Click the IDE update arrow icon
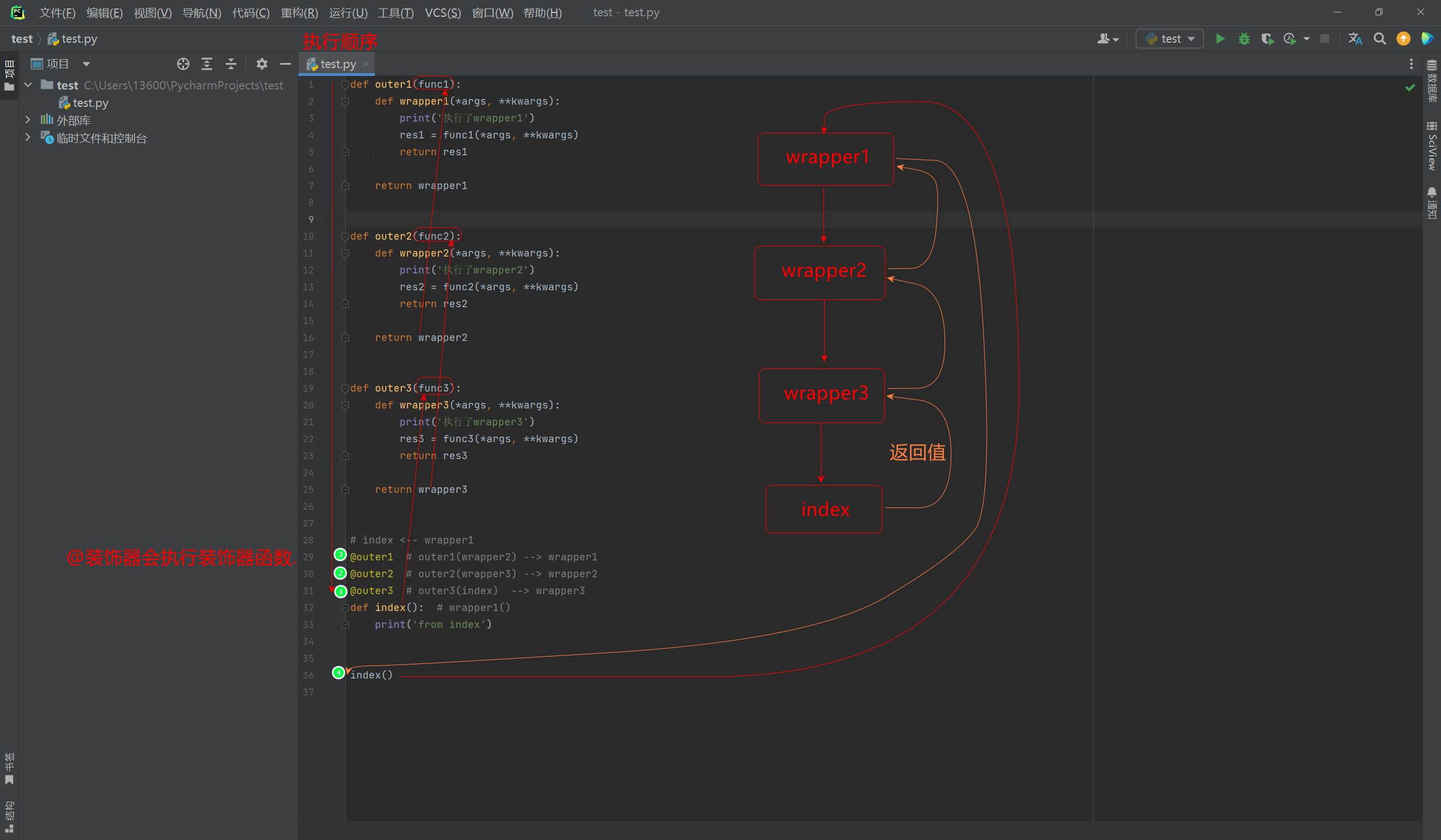The height and width of the screenshot is (840, 1441). (x=1403, y=39)
